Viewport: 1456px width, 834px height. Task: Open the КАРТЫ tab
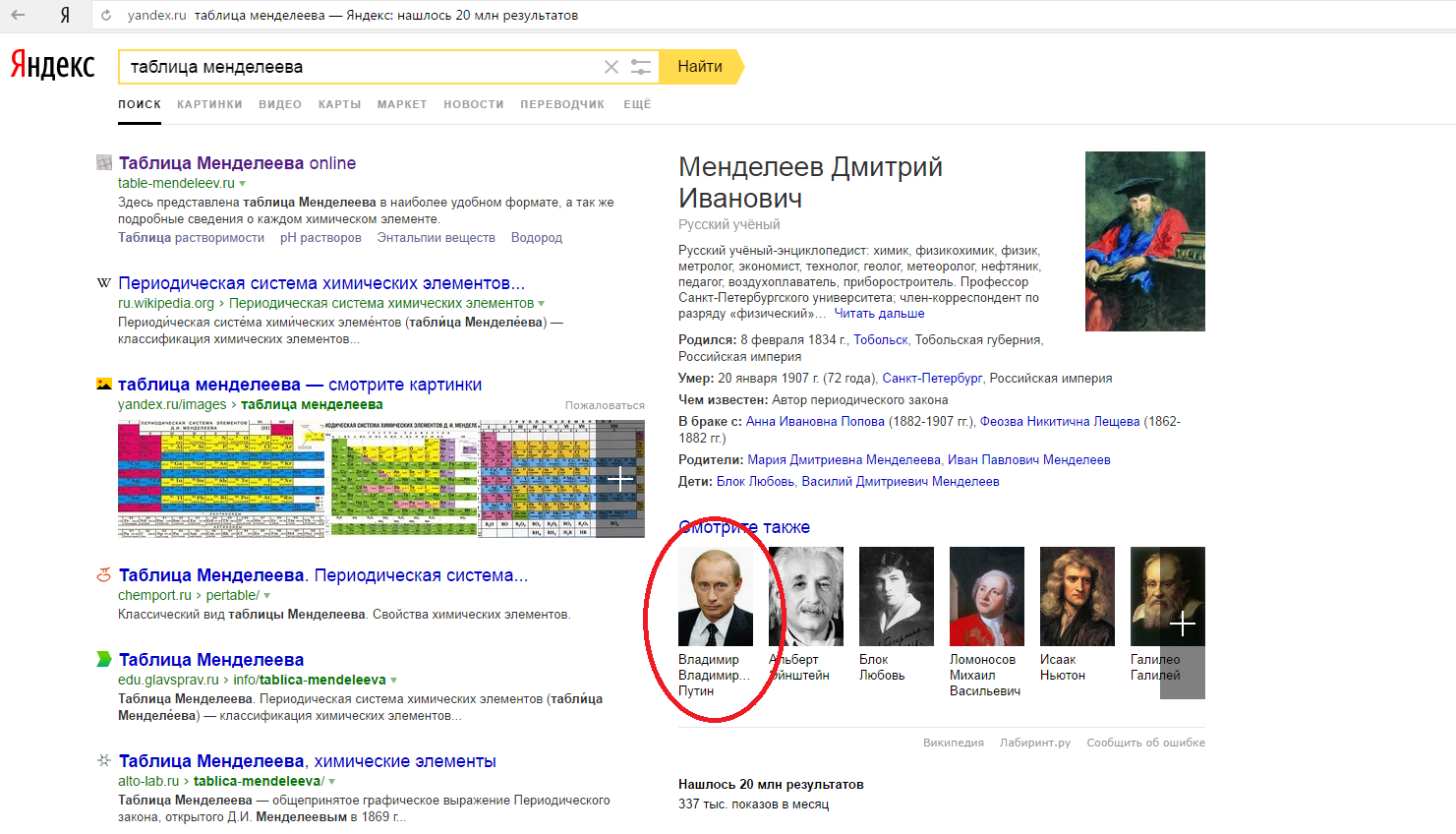[339, 104]
